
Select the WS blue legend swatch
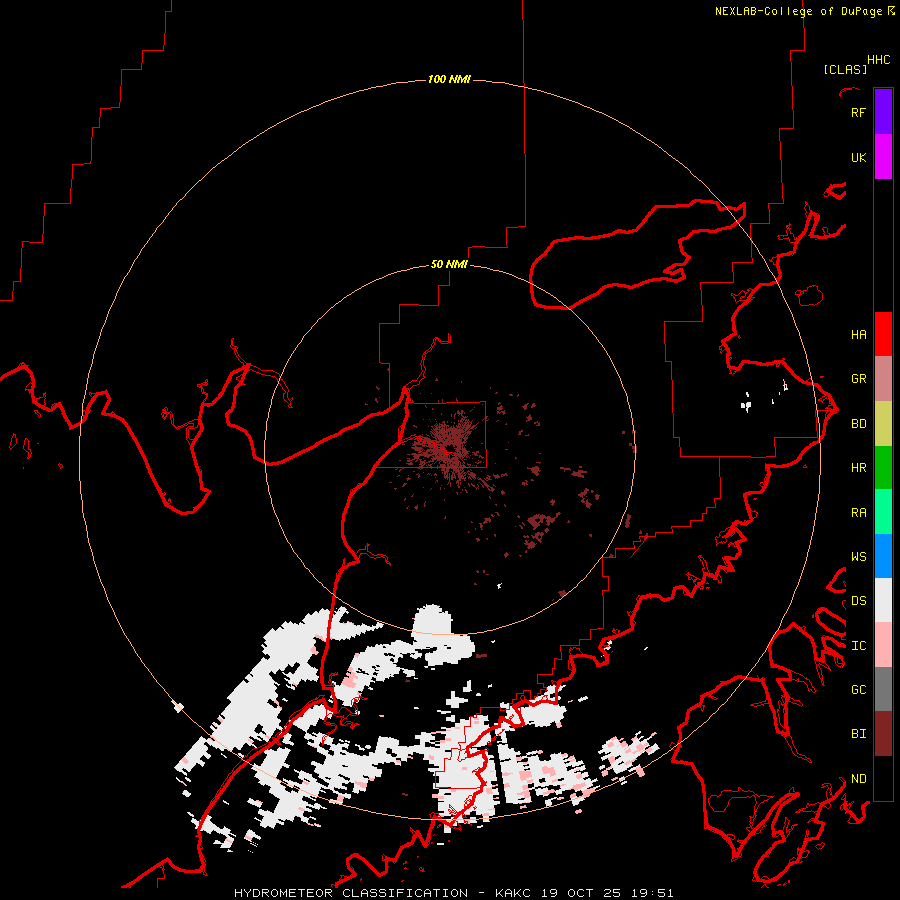pyautogui.click(x=883, y=556)
